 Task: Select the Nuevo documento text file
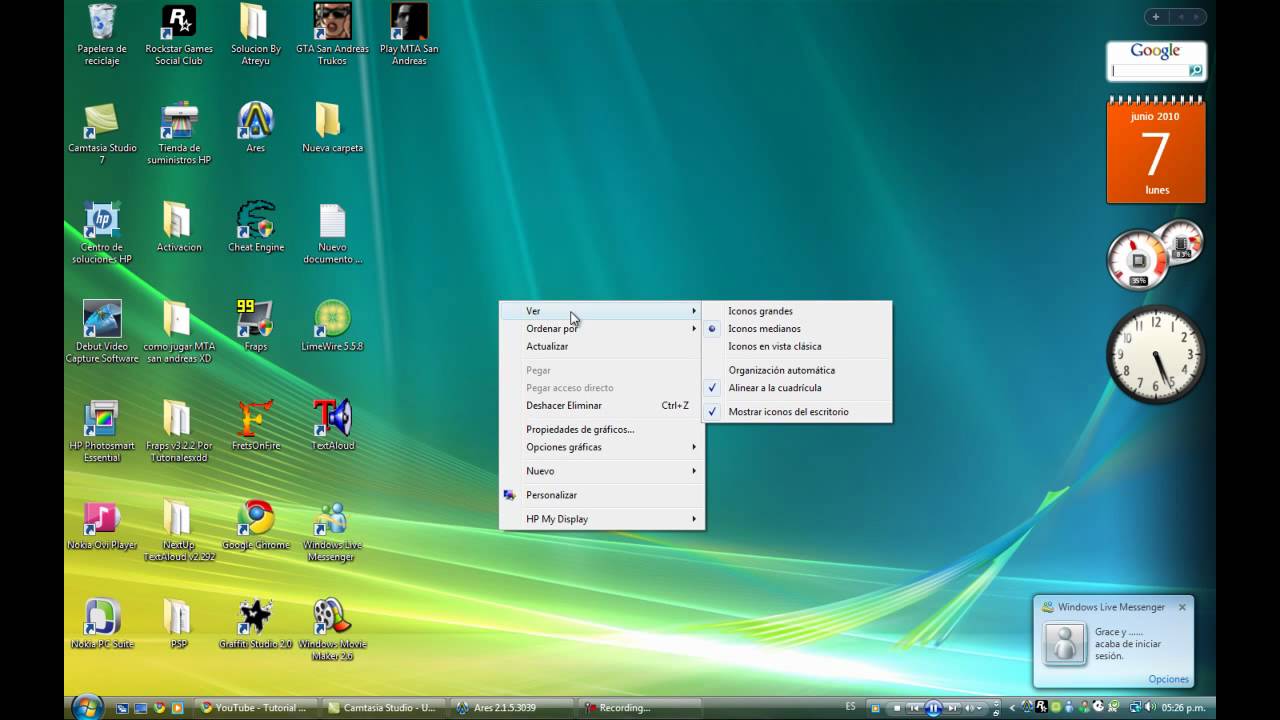(332, 232)
